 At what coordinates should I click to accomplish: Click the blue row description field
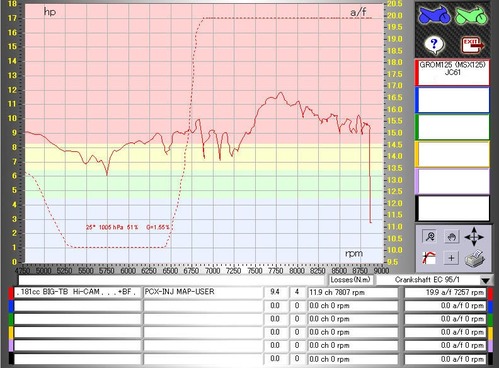click(78, 306)
